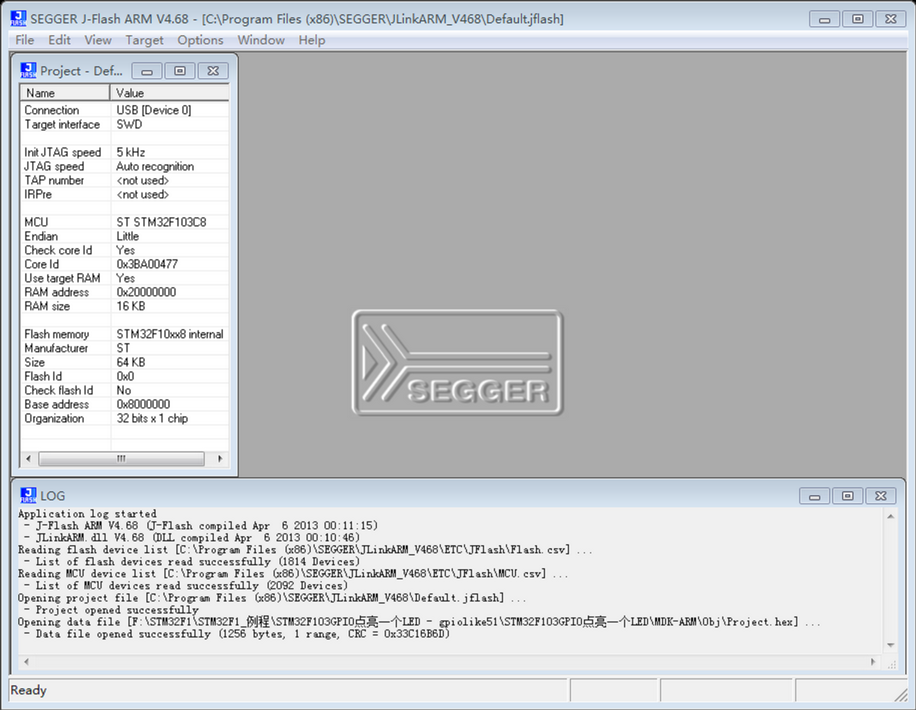Click the Project panel scrollbar left arrow
The height and width of the screenshot is (710, 916).
pos(27,459)
